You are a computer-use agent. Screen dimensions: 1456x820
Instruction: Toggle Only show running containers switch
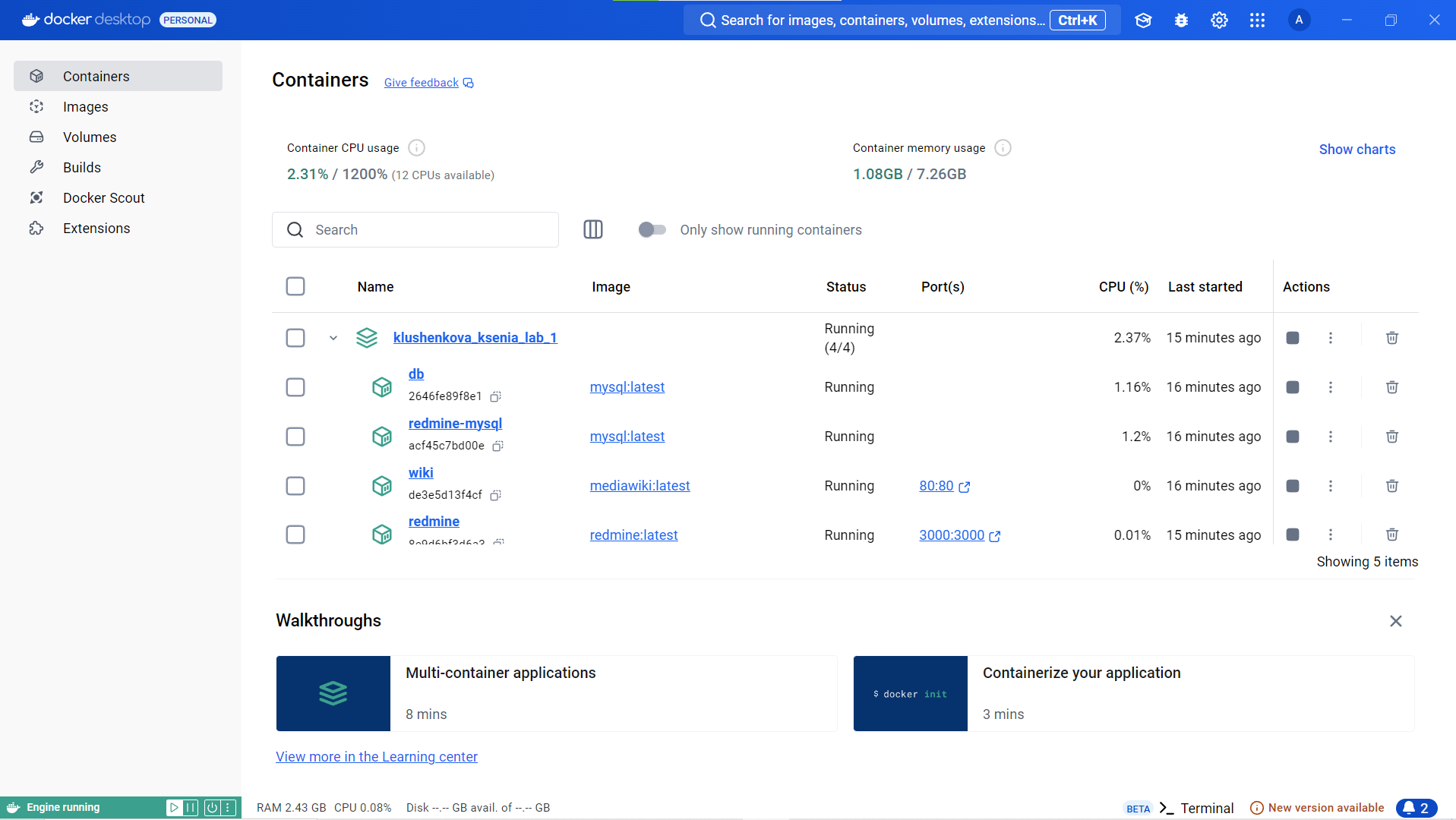click(x=652, y=229)
